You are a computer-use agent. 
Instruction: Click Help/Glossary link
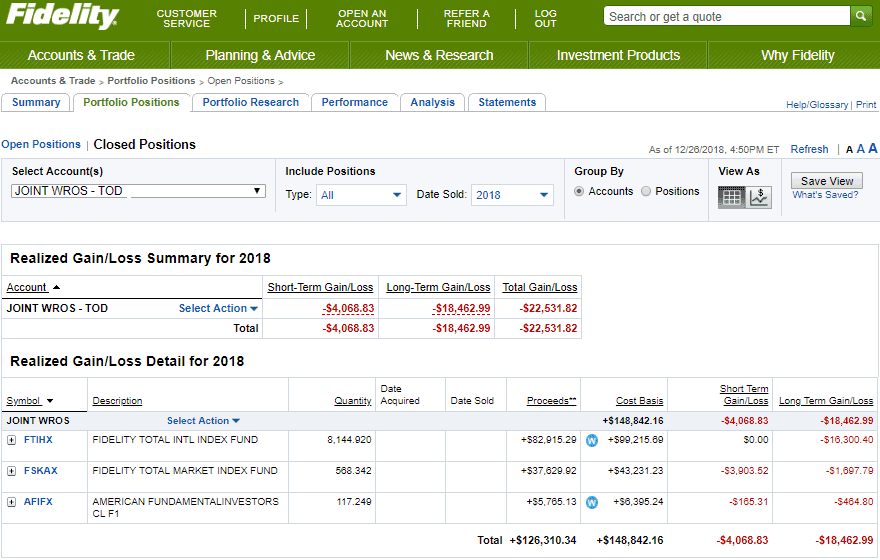pos(817,105)
